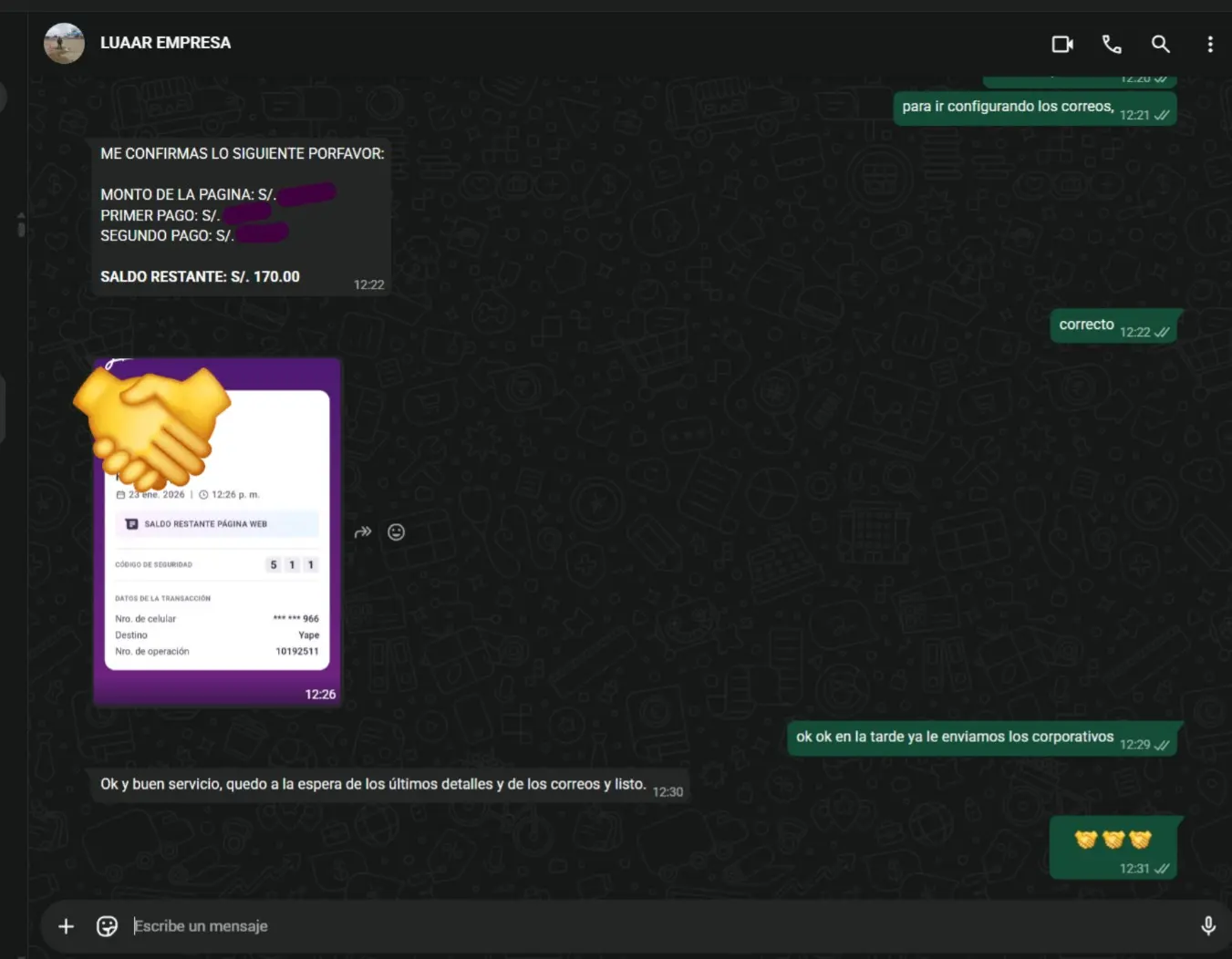Open LUAAR EMPRESA profile picture
Viewport: 1232px width, 959px height.
click(64, 43)
